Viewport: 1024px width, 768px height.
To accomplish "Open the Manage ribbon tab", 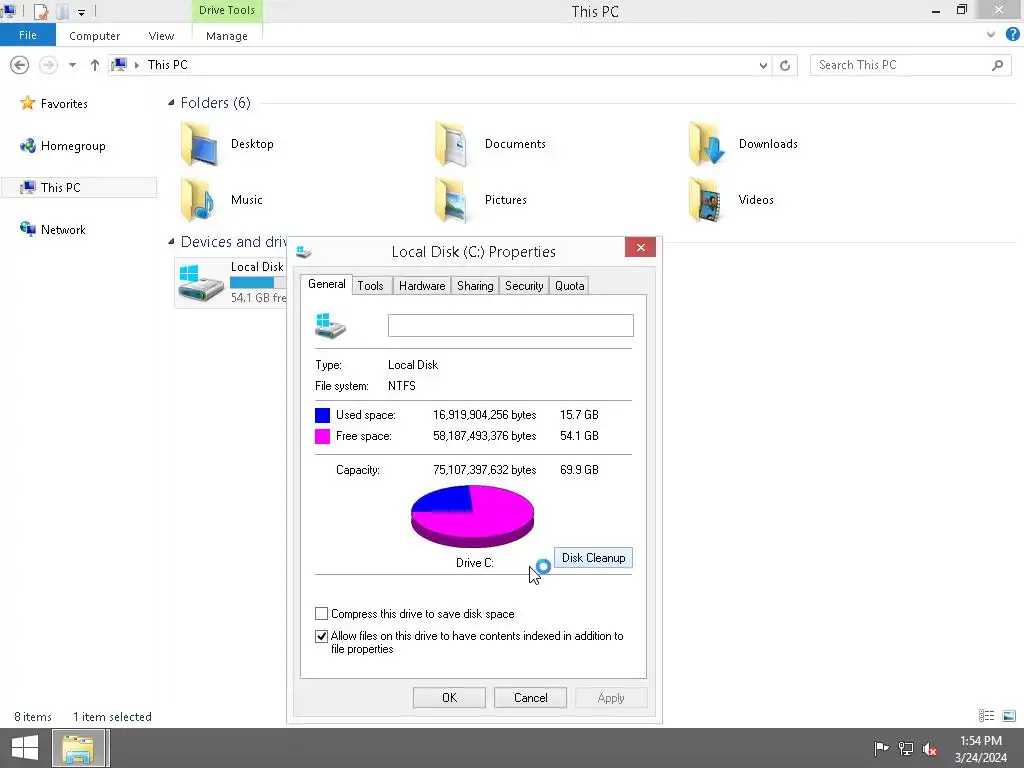I will tap(227, 36).
